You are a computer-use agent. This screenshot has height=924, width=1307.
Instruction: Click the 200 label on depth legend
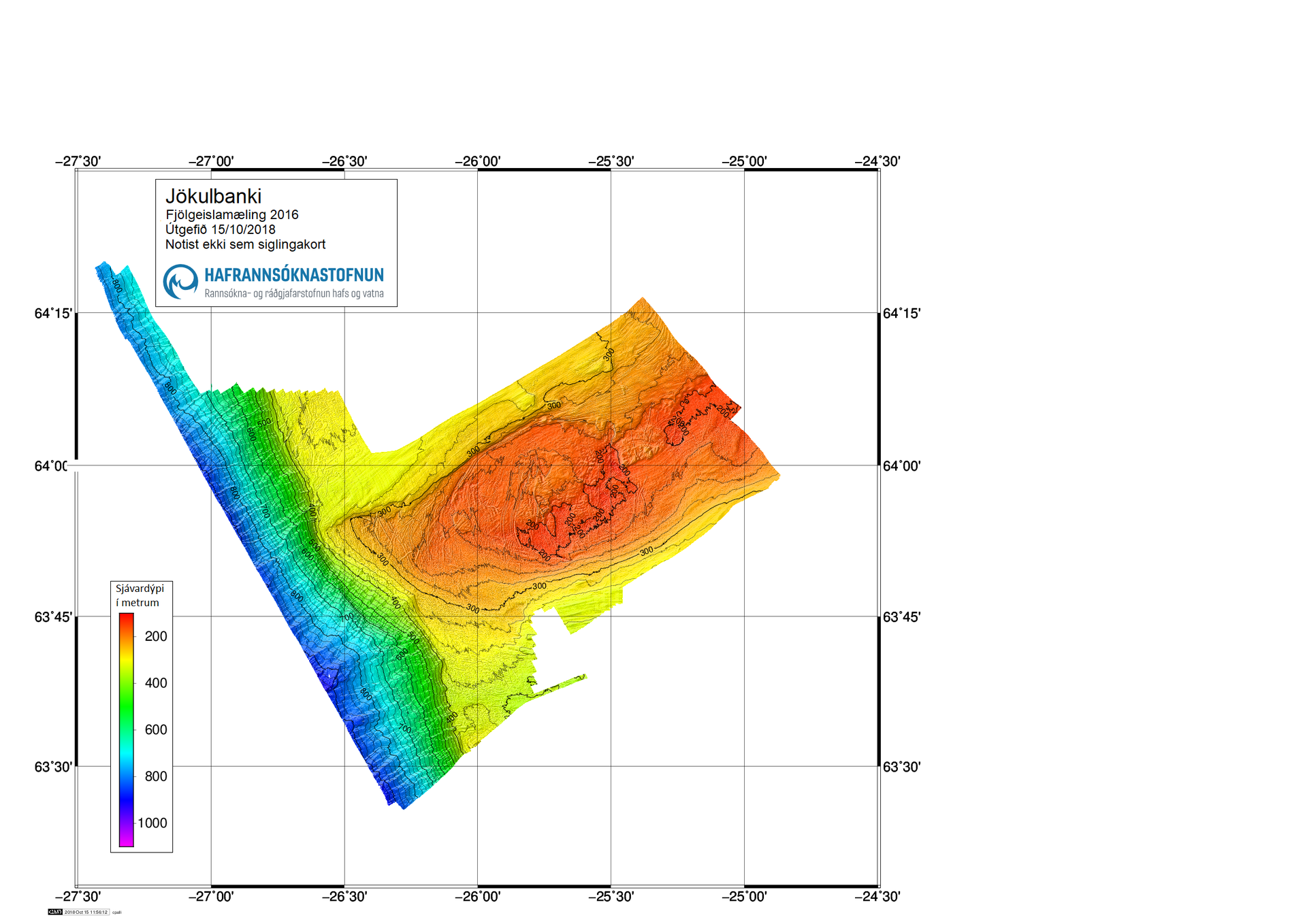tap(155, 637)
